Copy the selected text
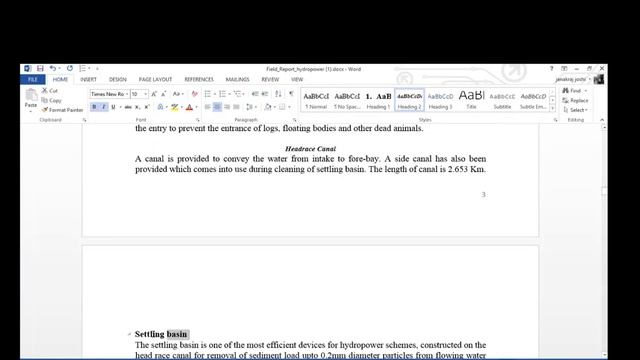The width and height of the screenshot is (640, 360). 51,100
